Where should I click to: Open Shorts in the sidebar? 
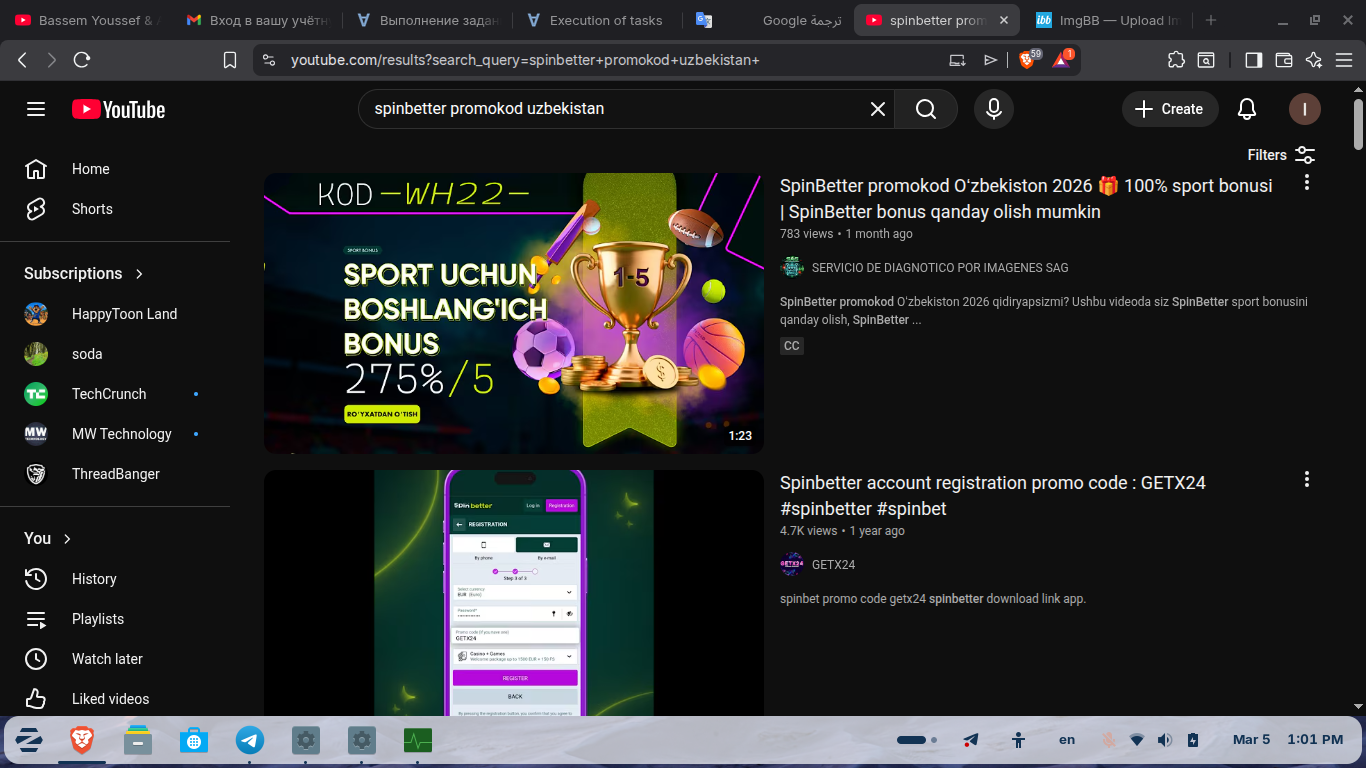point(115,209)
